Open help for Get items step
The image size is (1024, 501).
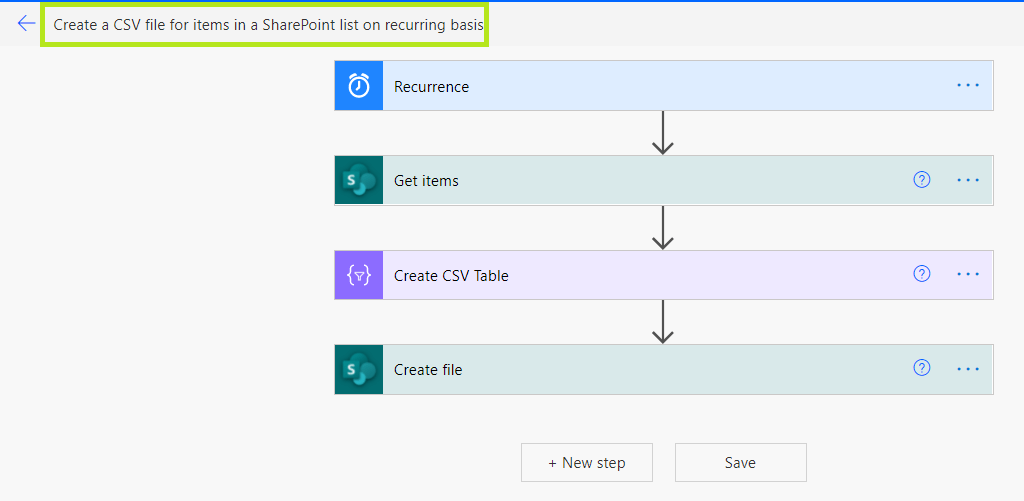click(x=922, y=180)
